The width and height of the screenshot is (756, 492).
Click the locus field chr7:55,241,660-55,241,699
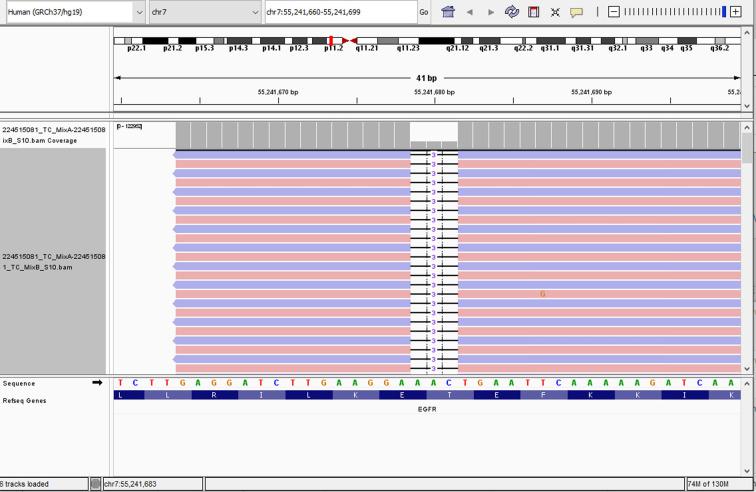coord(341,12)
